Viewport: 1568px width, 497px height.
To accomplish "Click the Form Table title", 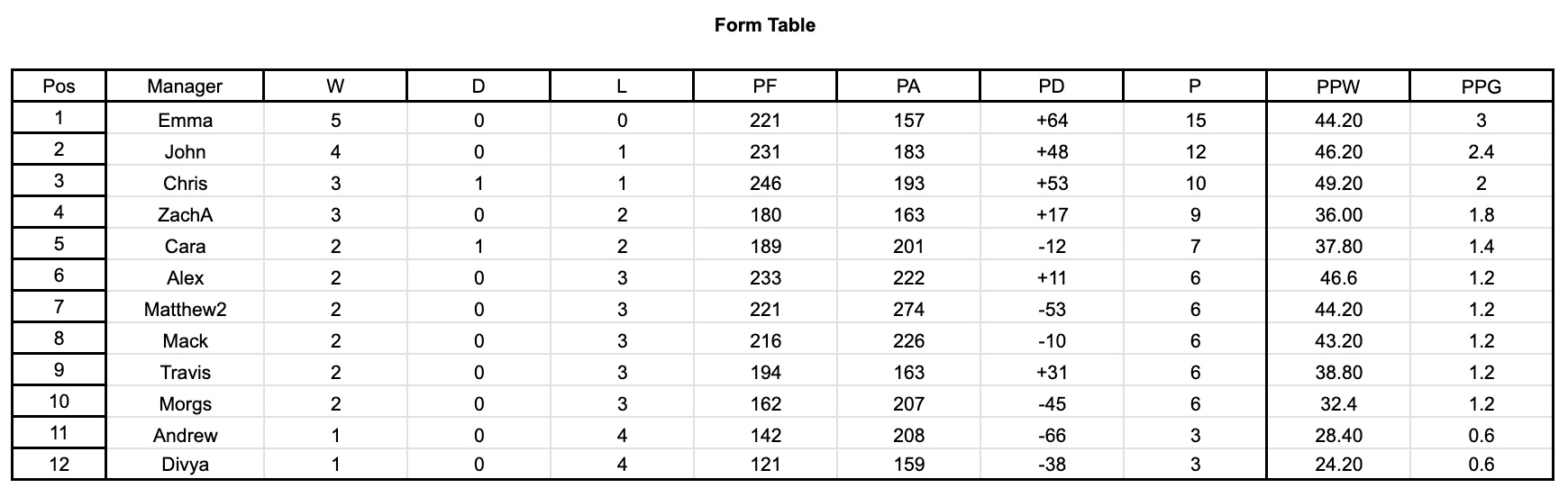I will (x=764, y=25).
